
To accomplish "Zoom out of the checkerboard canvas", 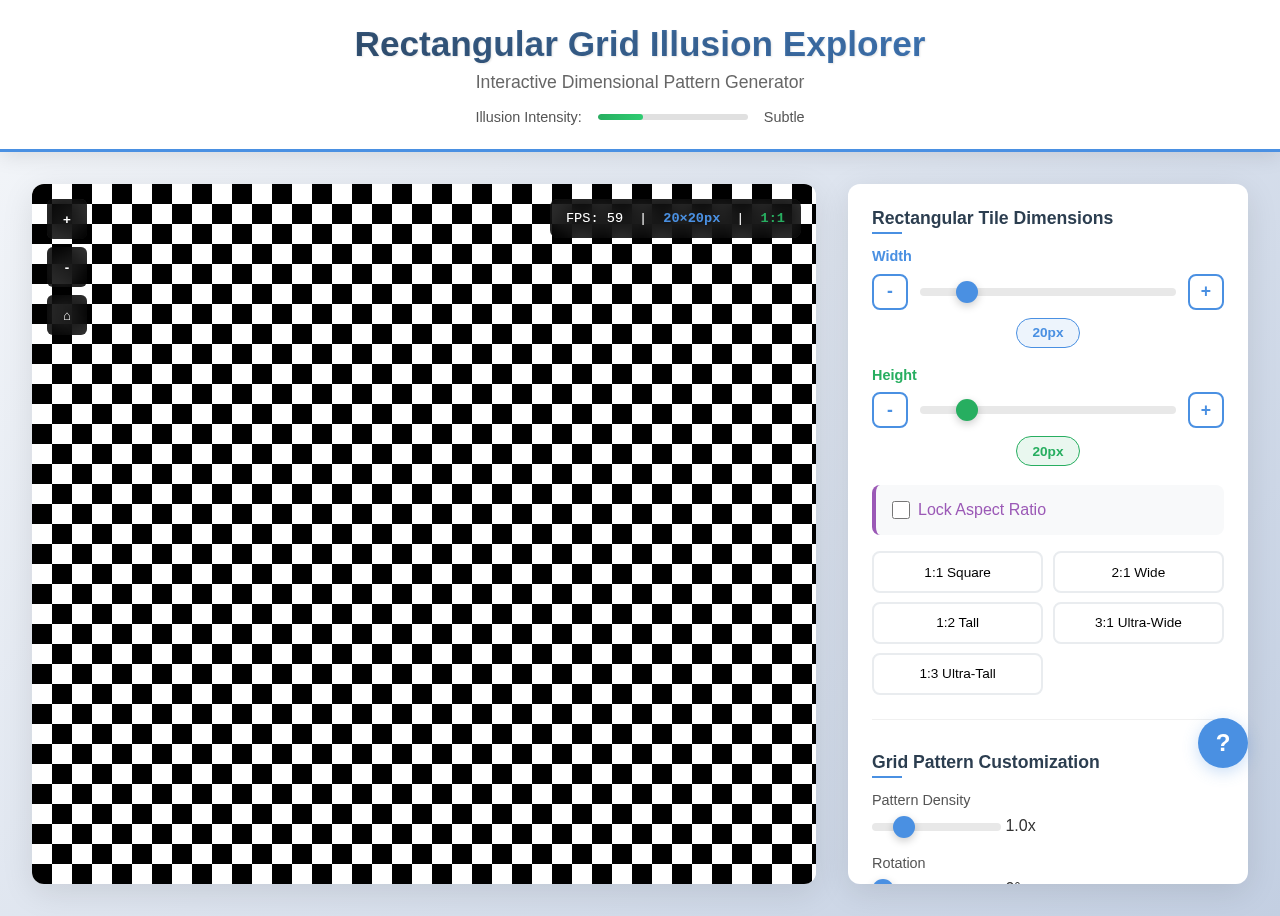I will 66,267.
